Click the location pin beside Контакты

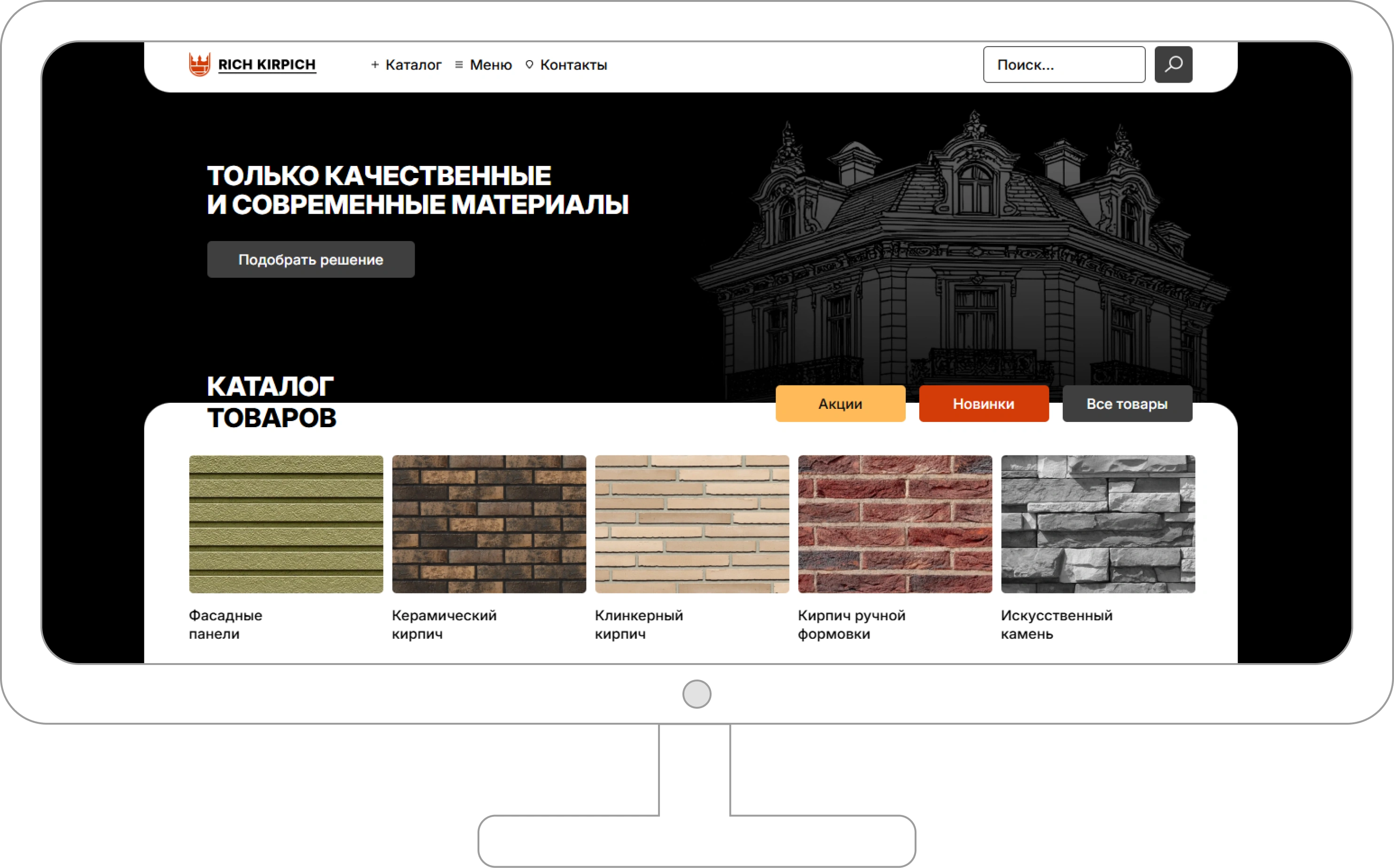coord(529,65)
